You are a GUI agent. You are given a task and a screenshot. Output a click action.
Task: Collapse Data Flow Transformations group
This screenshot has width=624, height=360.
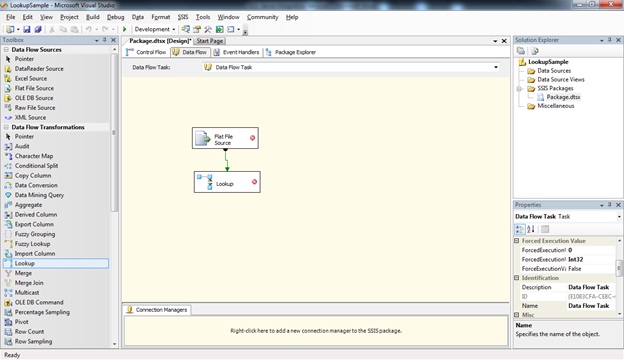pyautogui.click(x=6, y=127)
